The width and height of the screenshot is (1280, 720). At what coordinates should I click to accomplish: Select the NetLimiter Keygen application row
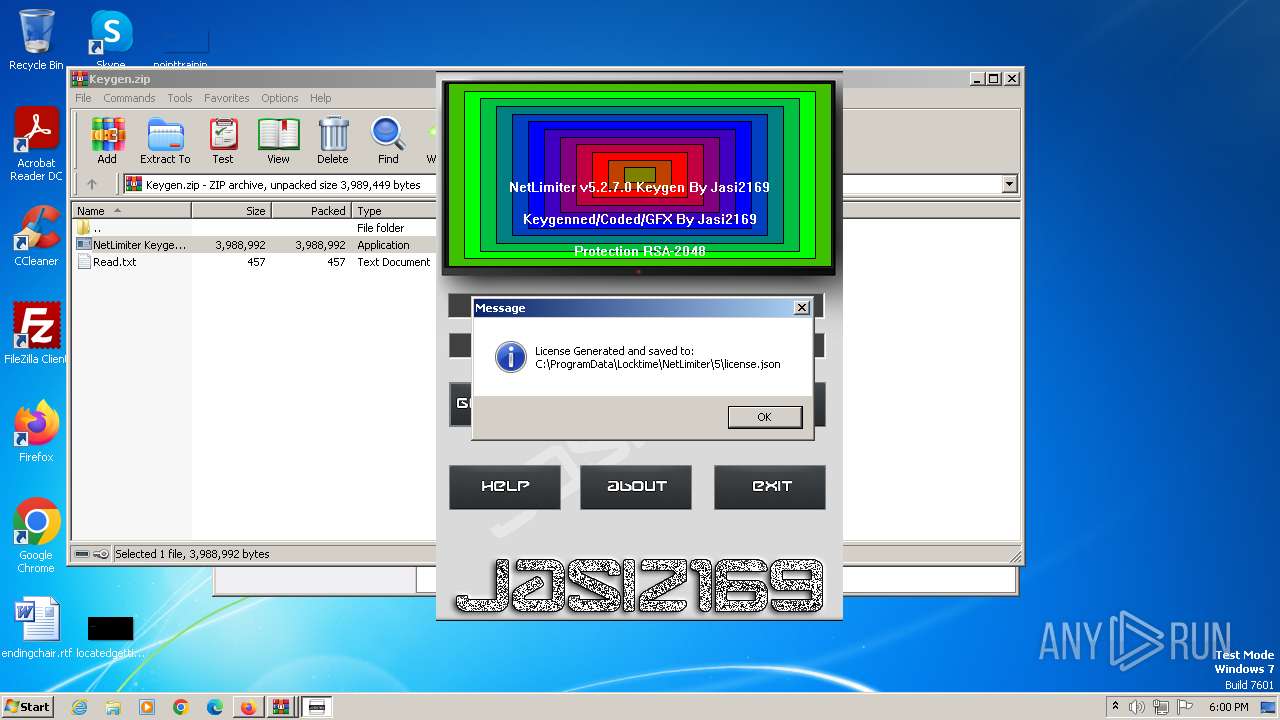254,245
